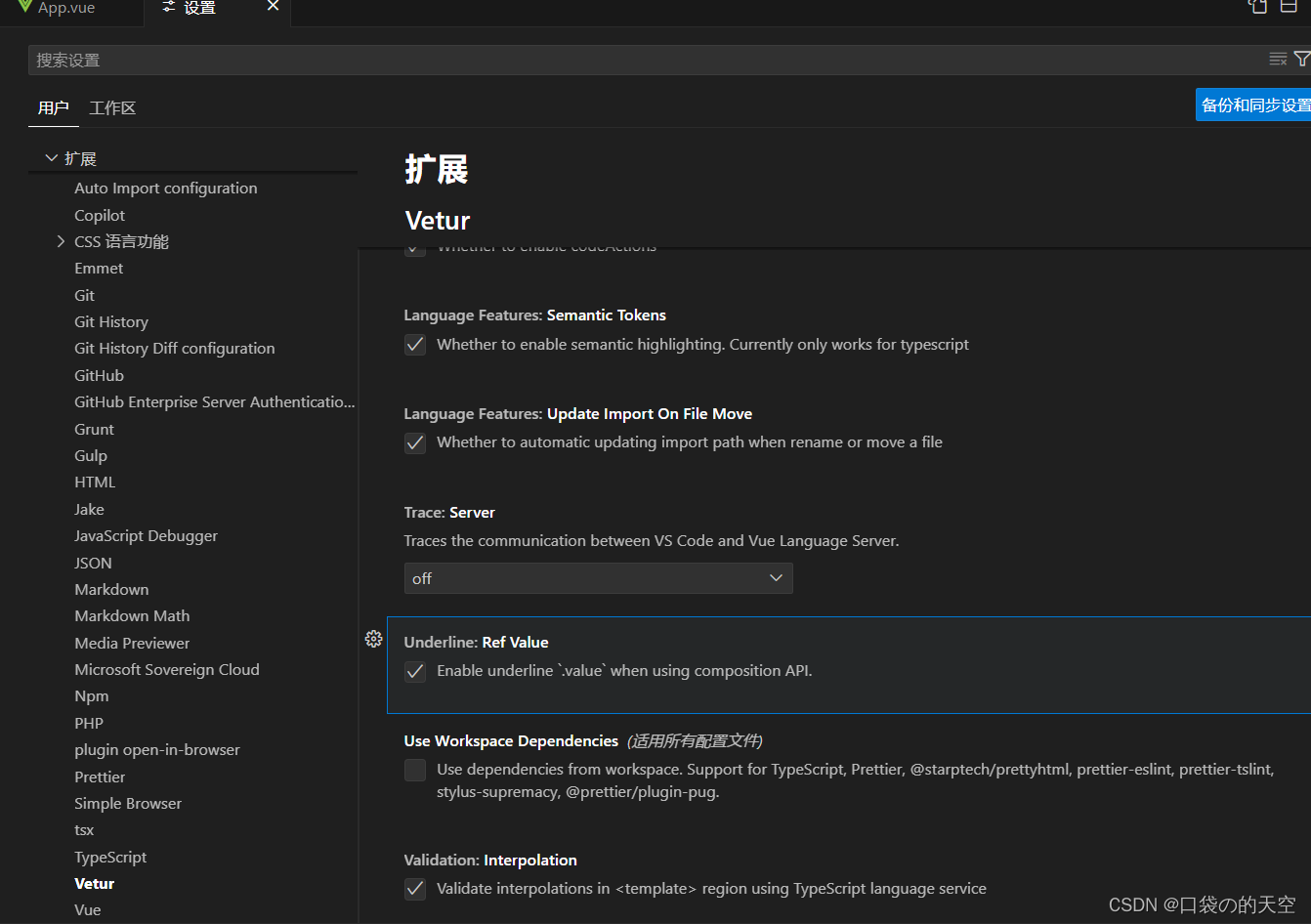Switch to the 用户 settings tab
Image resolution: width=1311 pixels, height=924 pixels.
click(x=53, y=108)
